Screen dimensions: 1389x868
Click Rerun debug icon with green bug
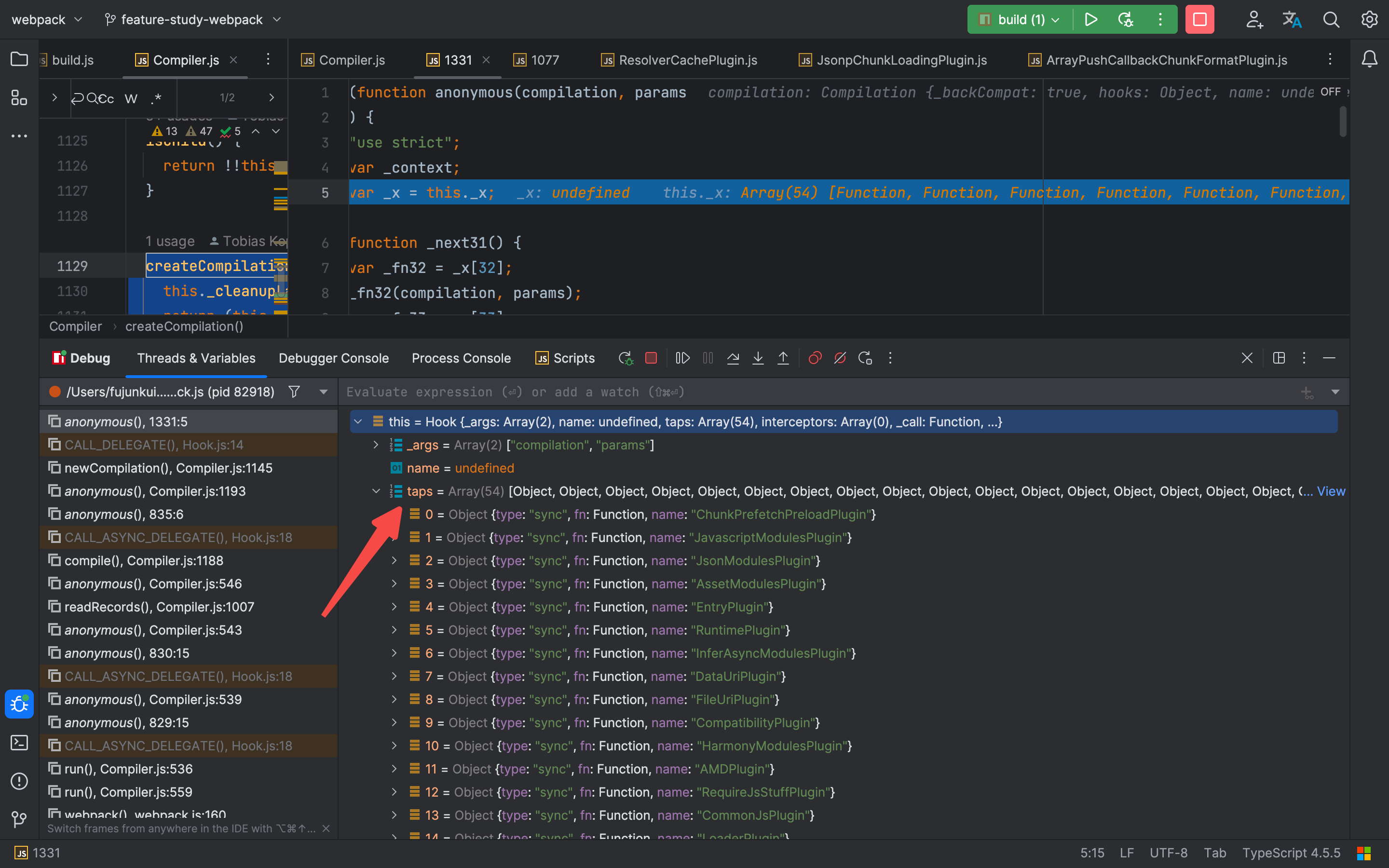coord(626,358)
